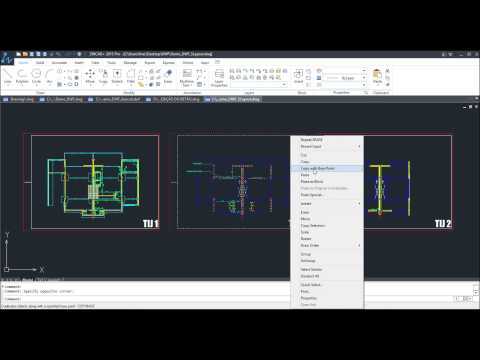Choose Cut in context menu

[328, 155]
